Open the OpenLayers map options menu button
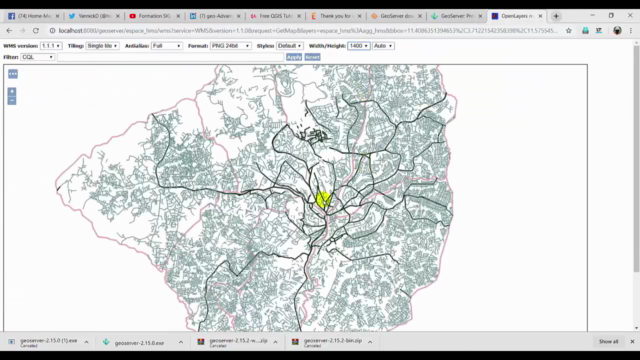The width and height of the screenshot is (640, 360). (x=13, y=74)
